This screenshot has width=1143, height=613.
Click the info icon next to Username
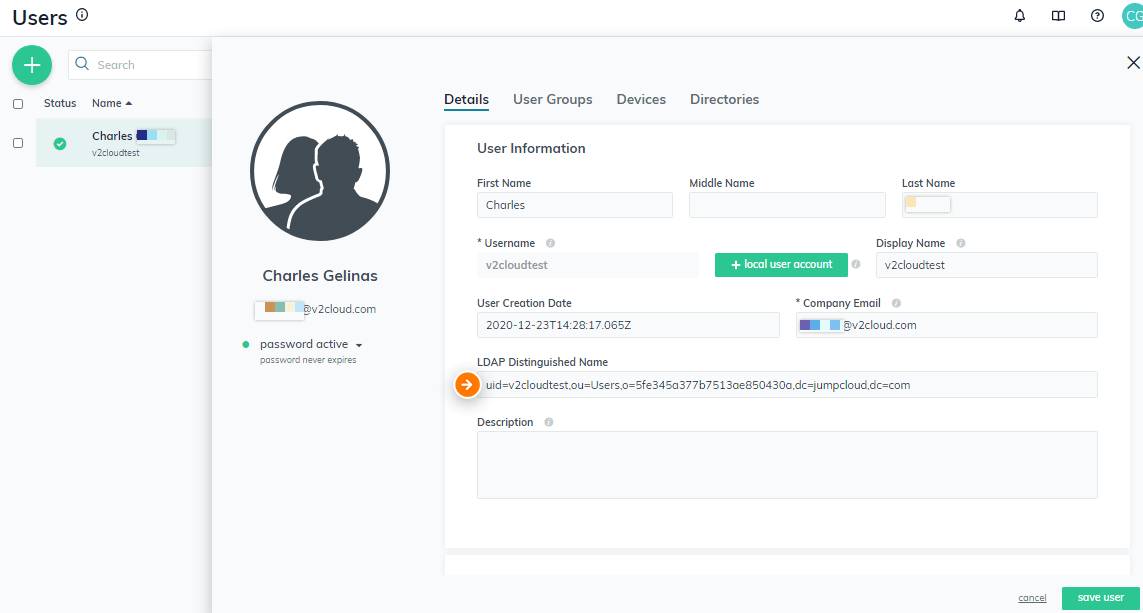[550, 243]
